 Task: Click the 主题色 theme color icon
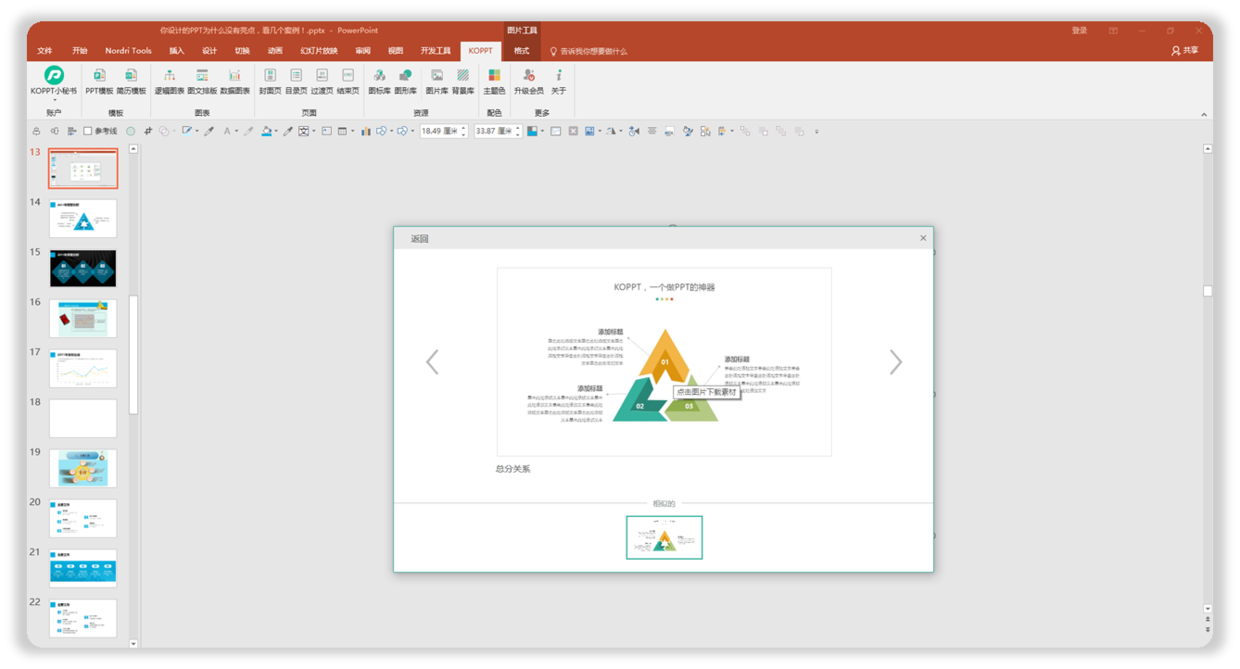point(494,76)
